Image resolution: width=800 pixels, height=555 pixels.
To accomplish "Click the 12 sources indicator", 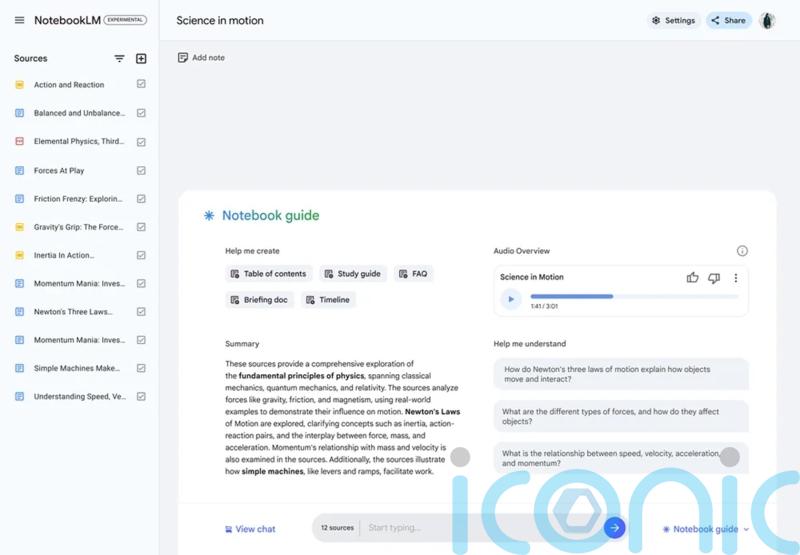I will click(x=337, y=528).
